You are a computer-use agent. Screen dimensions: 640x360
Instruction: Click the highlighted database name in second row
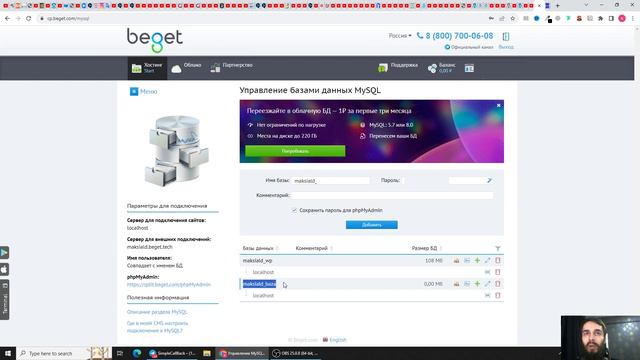(259, 284)
